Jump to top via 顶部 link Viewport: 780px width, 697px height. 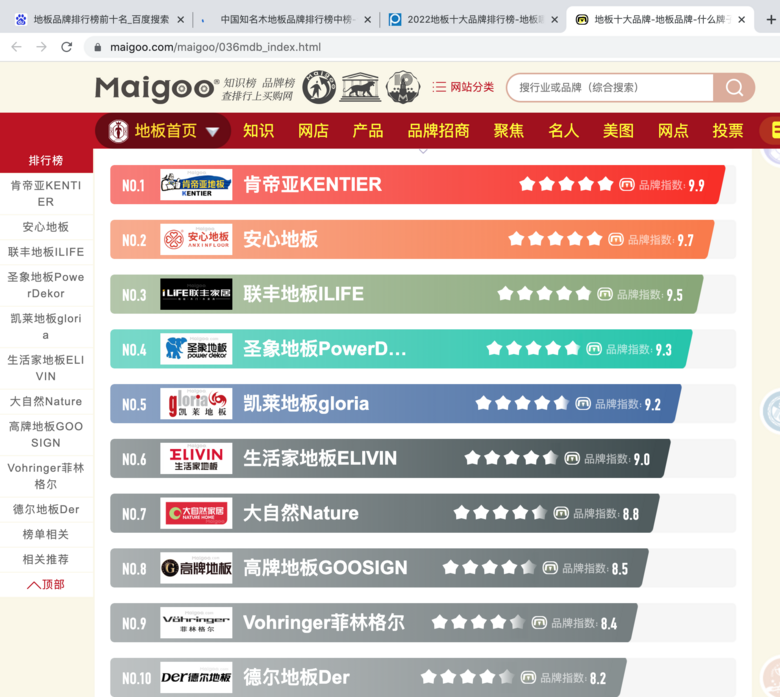(46, 584)
